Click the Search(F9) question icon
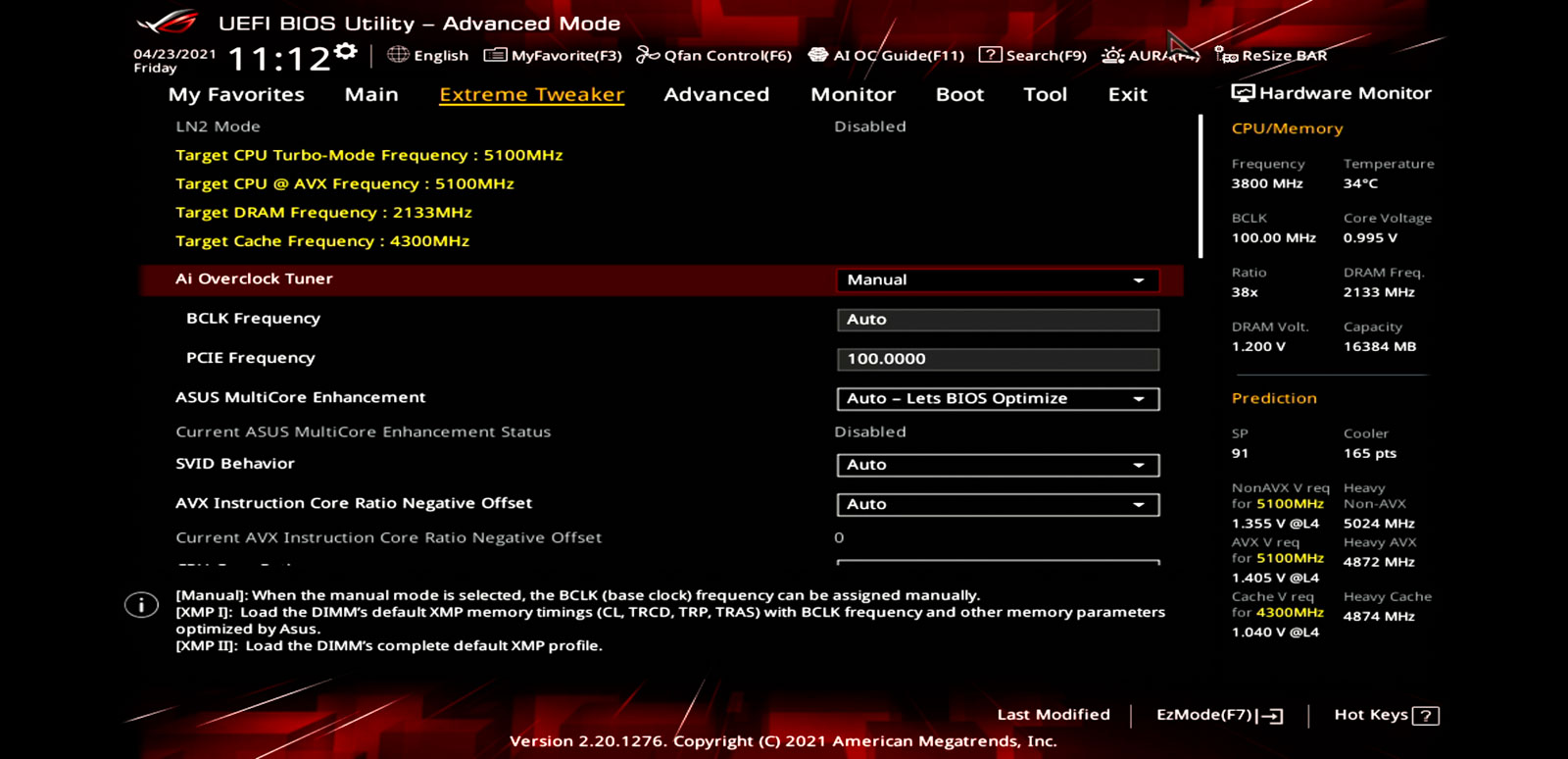 (991, 55)
